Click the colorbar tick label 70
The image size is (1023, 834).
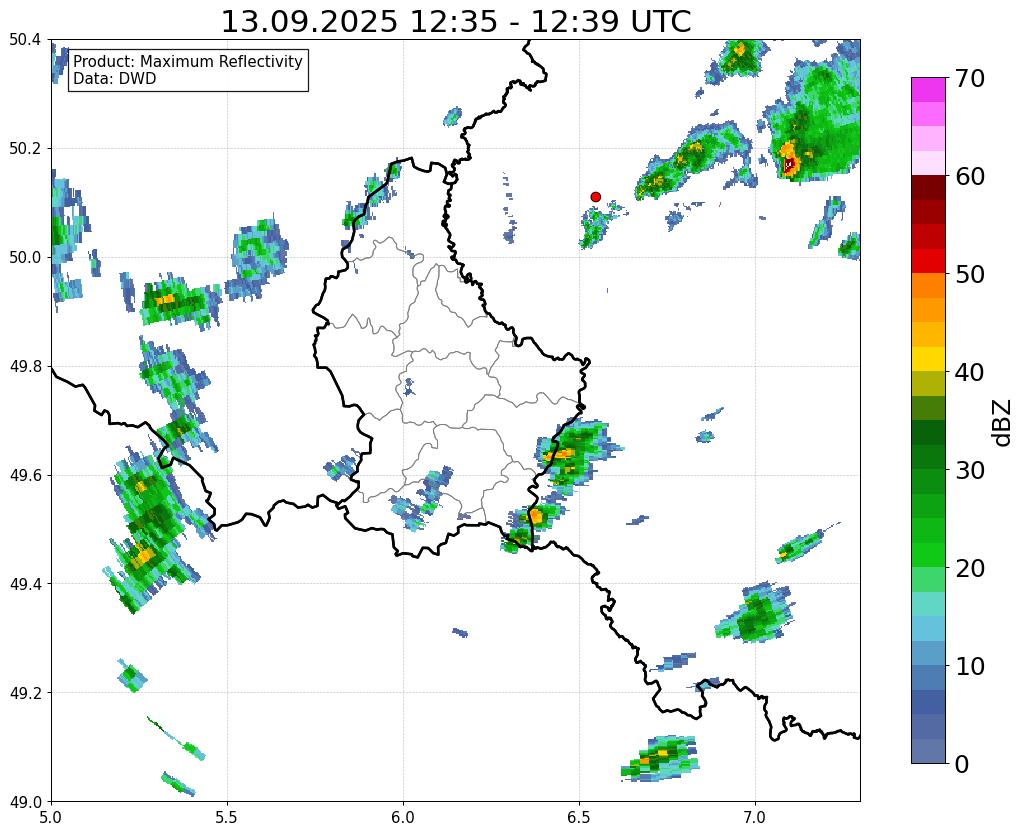pyautogui.click(x=969, y=78)
